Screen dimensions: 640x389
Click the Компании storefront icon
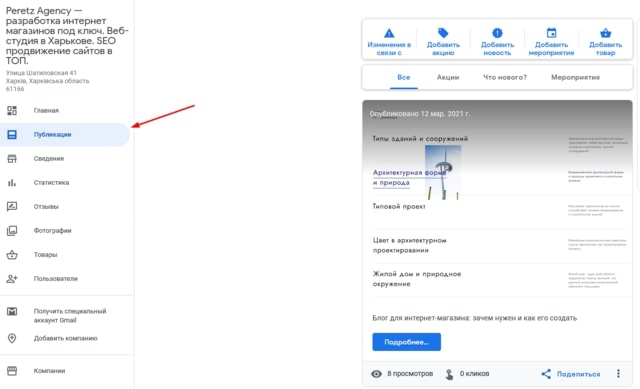pos(12,371)
